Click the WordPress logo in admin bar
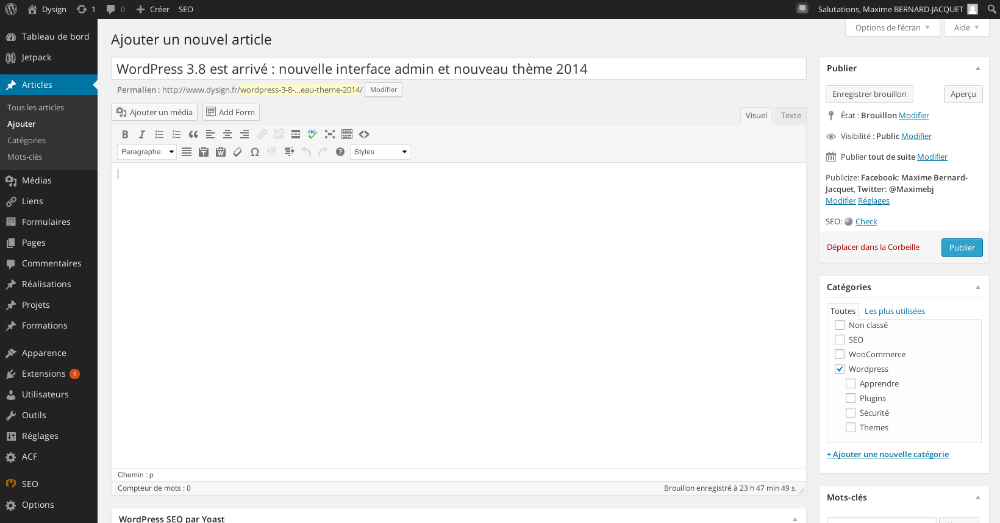This screenshot has height=523, width=1000. [11, 9]
